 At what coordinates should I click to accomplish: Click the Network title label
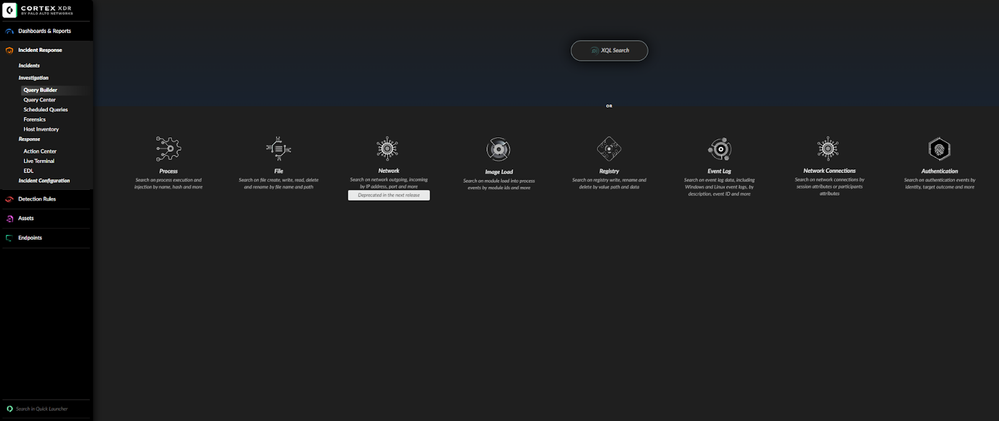coord(389,171)
